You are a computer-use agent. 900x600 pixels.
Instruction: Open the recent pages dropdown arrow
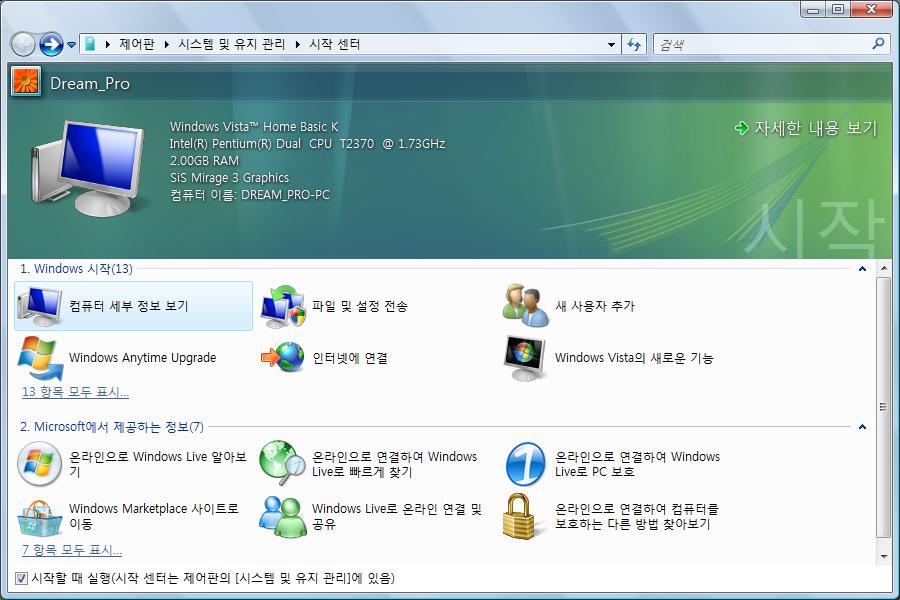coord(72,45)
